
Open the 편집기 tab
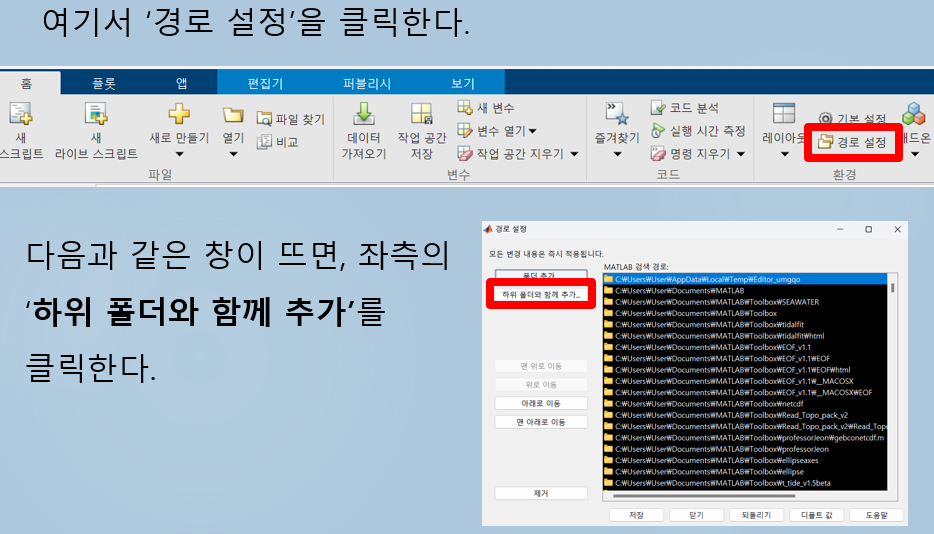click(x=265, y=83)
